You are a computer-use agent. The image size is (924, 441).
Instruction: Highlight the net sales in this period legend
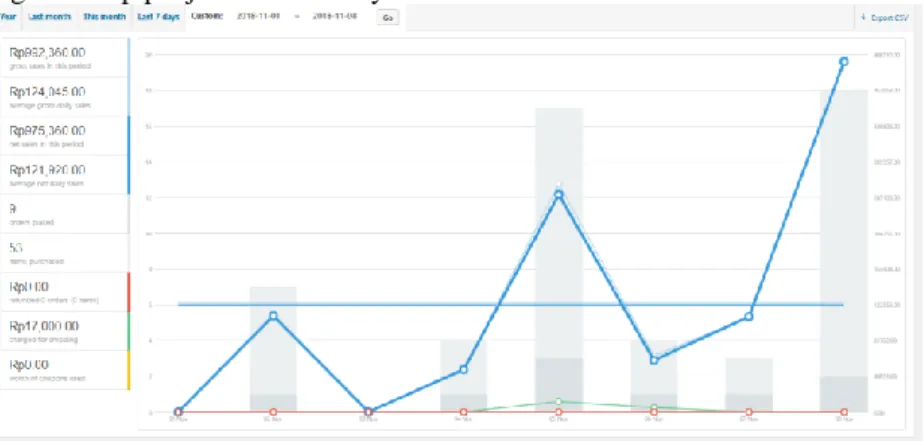pos(65,136)
